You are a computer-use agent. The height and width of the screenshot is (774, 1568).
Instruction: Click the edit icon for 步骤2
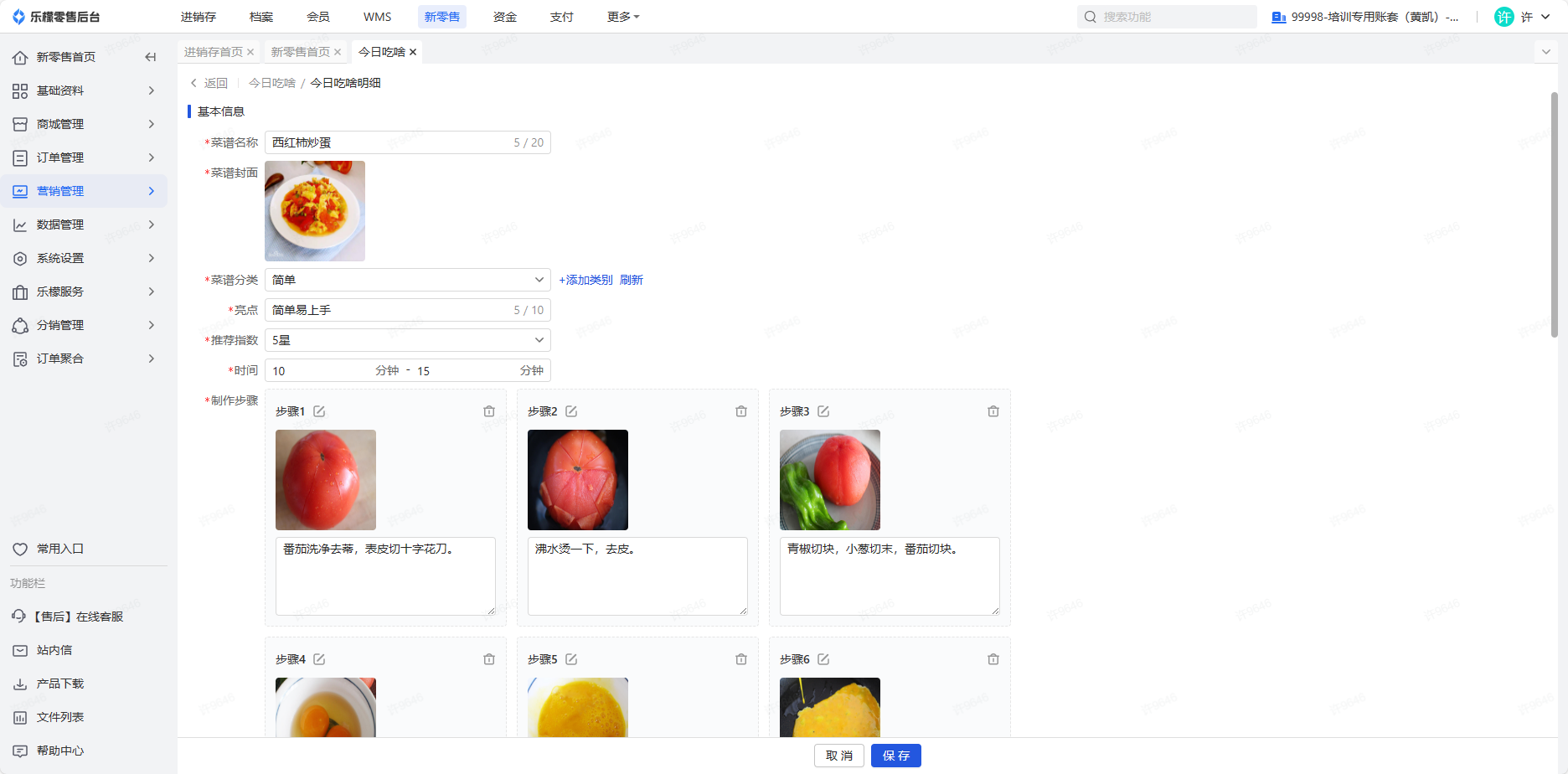tap(571, 411)
